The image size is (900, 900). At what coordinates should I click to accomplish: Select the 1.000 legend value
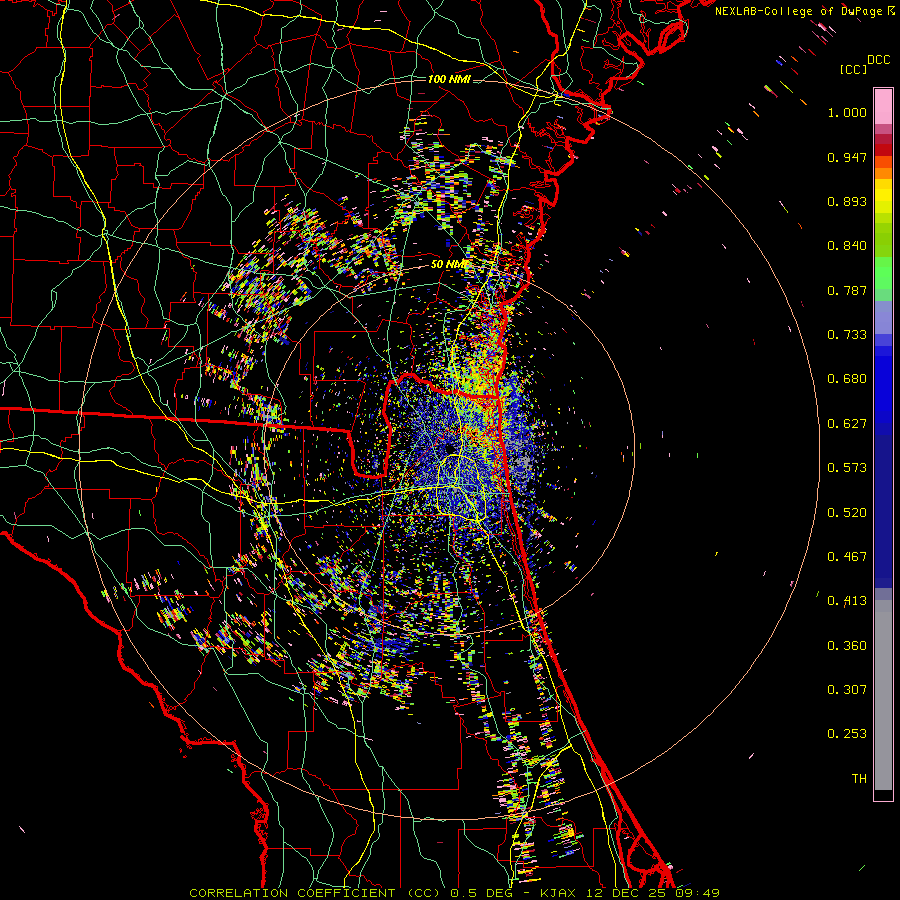pos(847,112)
